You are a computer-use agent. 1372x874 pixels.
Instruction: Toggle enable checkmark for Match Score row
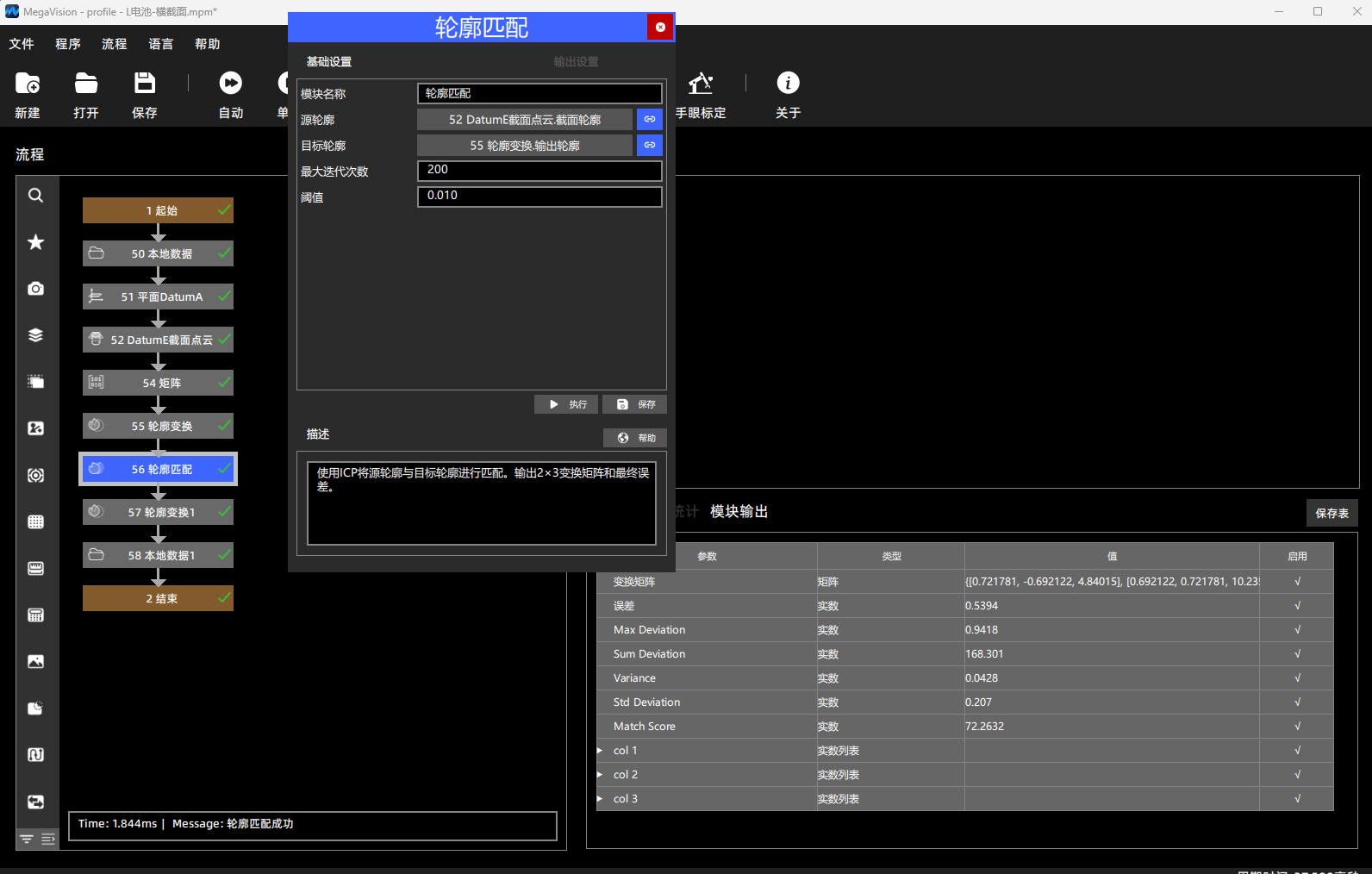(1297, 727)
